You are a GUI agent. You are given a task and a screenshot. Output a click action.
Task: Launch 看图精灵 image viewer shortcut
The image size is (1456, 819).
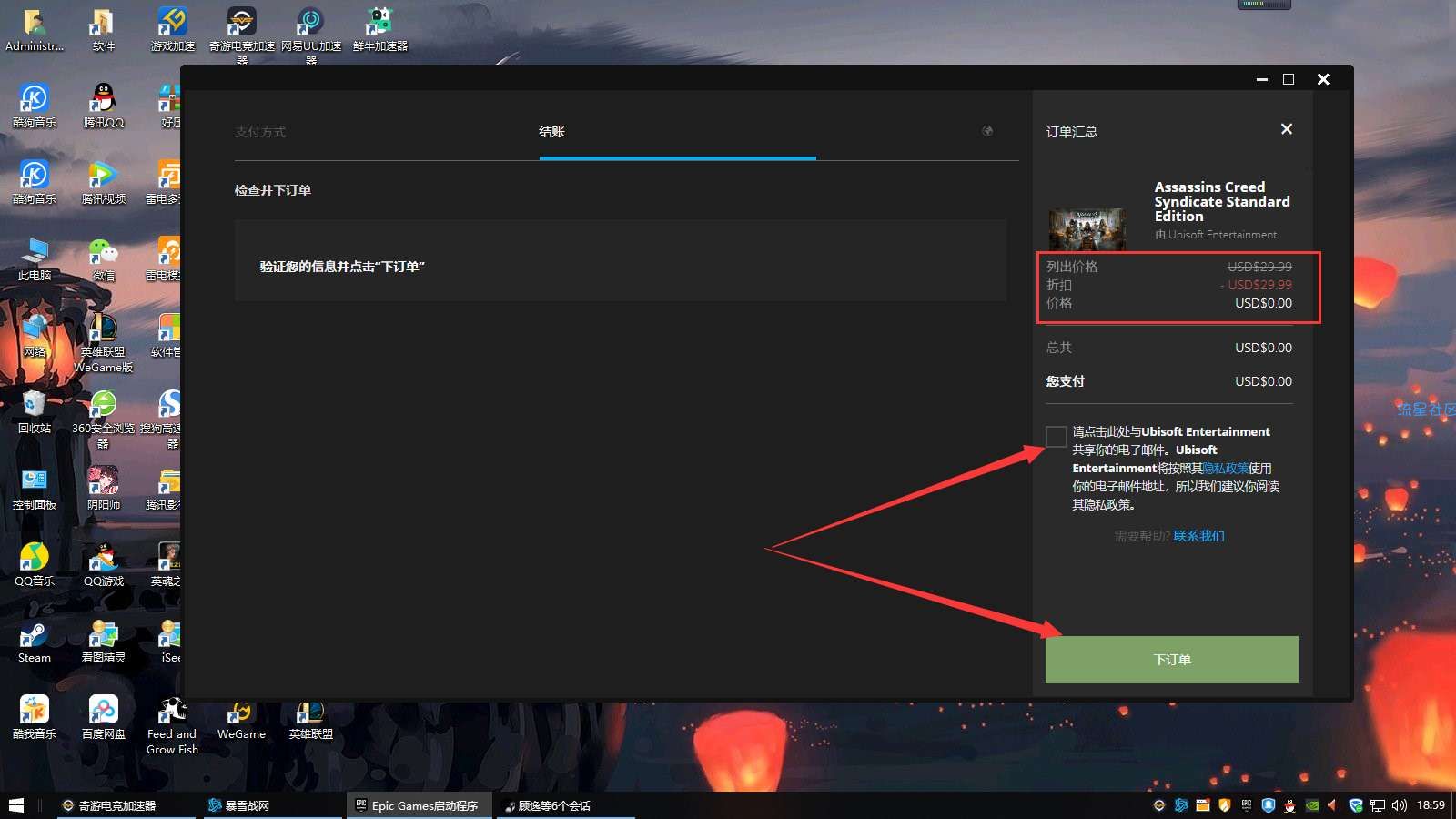coord(104,642)
